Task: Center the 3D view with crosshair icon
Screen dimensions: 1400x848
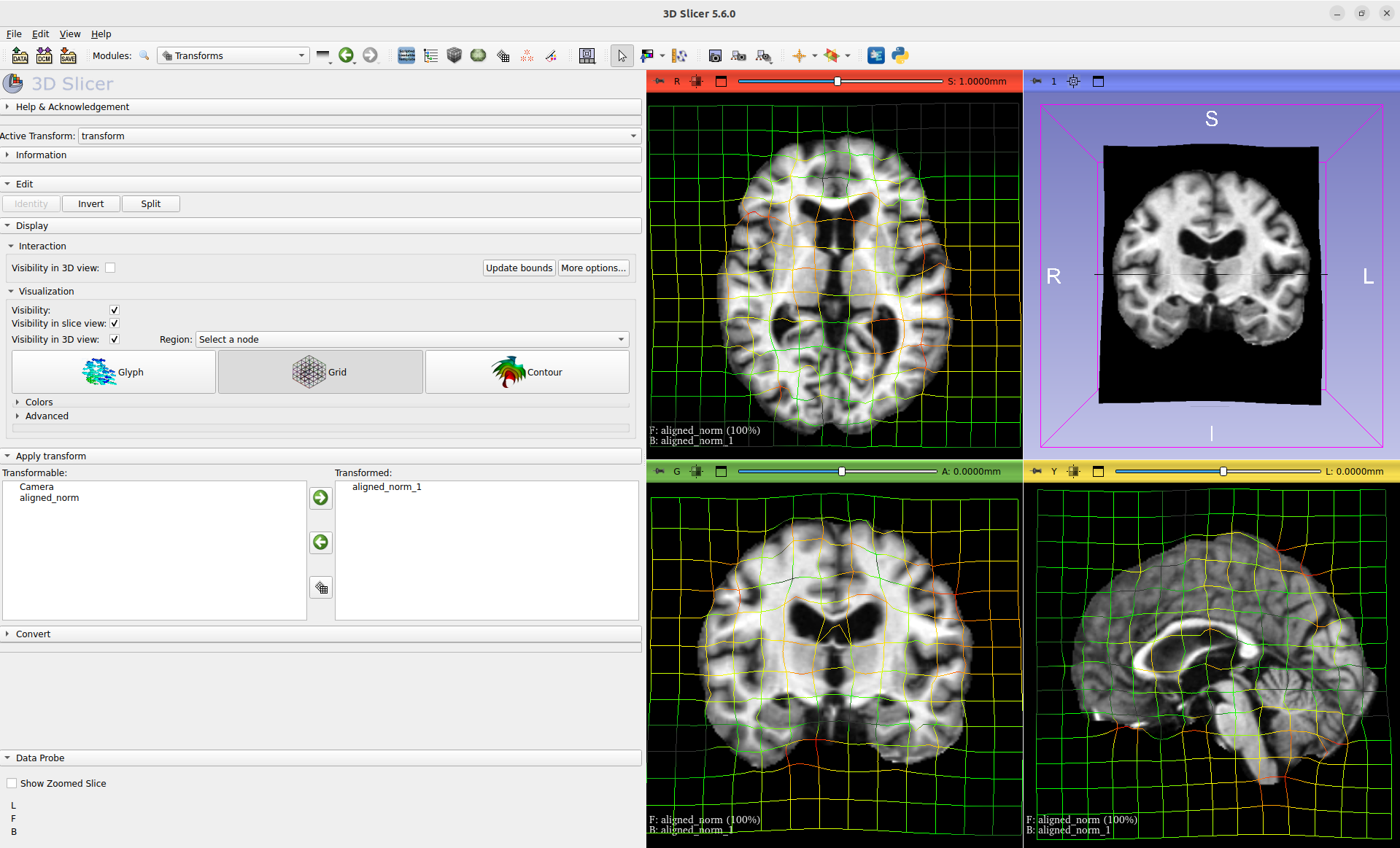Action: tap(1073, 81)
